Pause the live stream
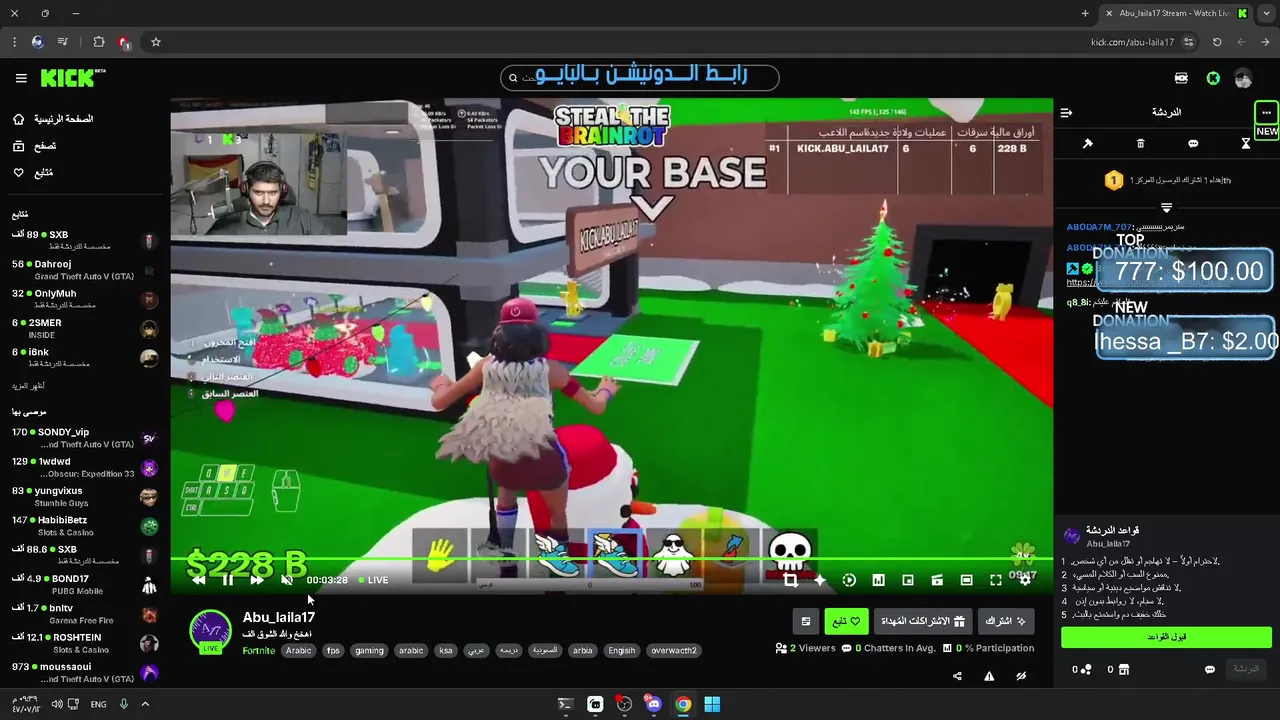This screenshot has height=720, width=1280. tap(228, 580)
